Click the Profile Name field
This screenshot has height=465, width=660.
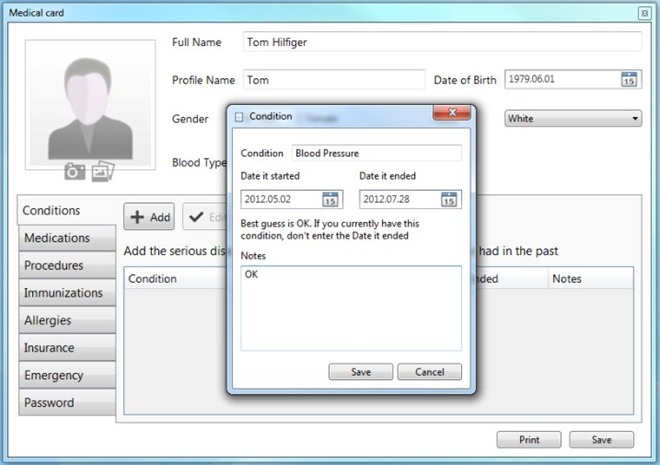pyautogui.click(x=334, y=80)
